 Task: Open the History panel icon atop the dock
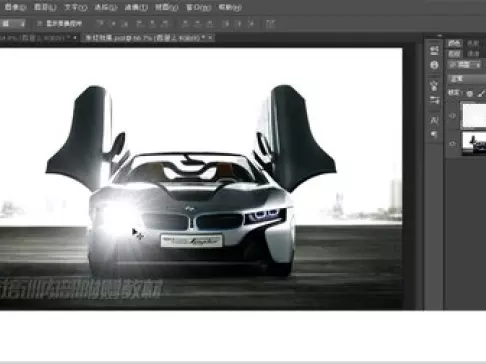[434, 50]
